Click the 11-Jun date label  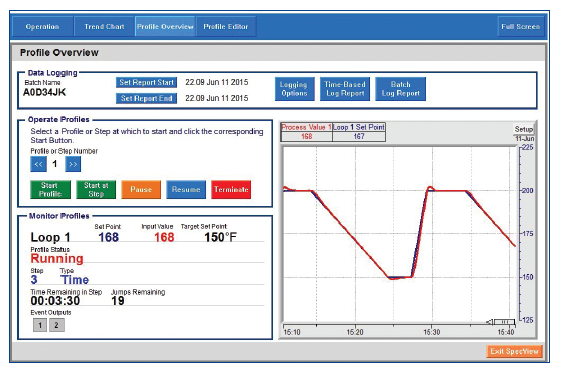525,139
